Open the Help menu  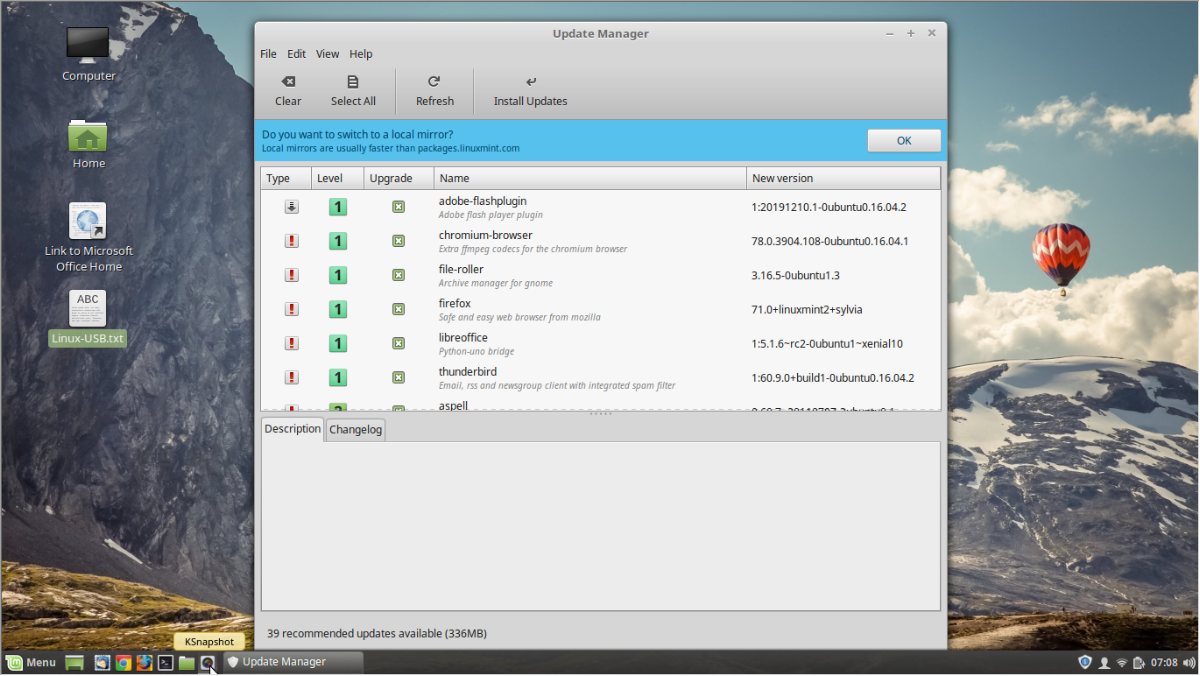tap(361, 54)
